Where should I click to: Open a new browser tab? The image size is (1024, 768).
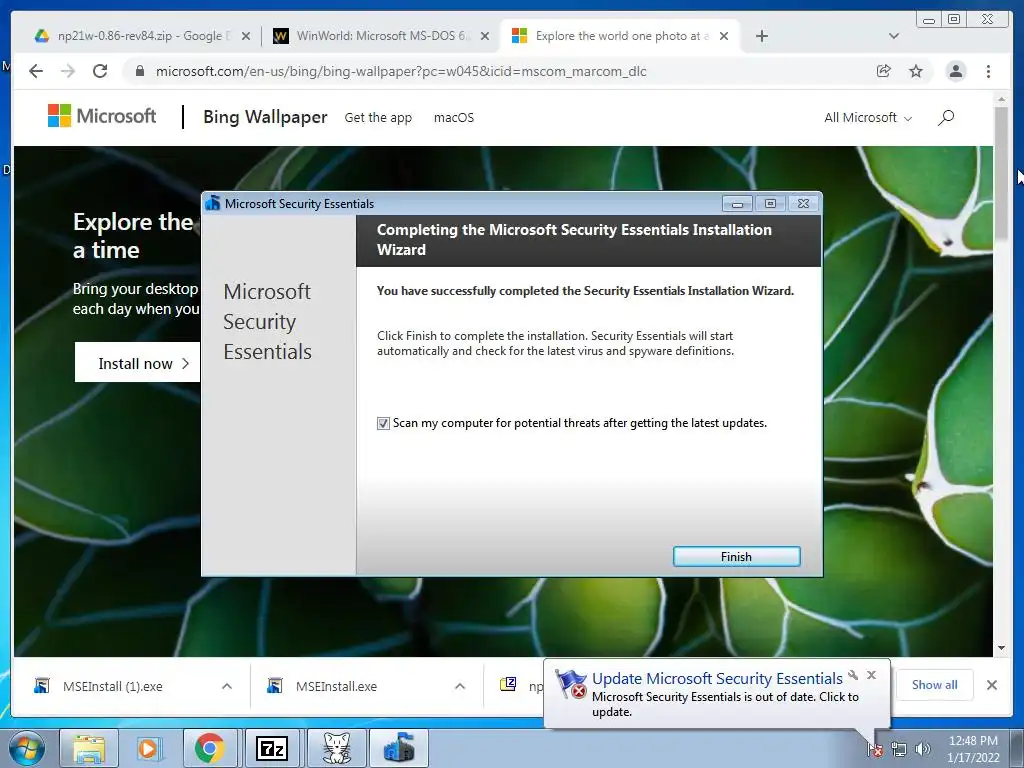click(x=761, y=36)
